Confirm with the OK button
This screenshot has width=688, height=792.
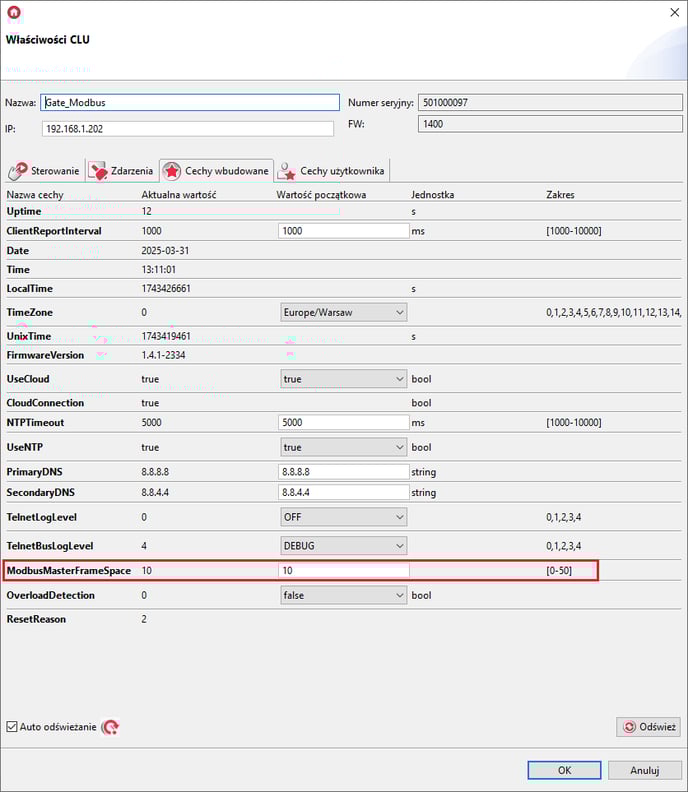564,770
